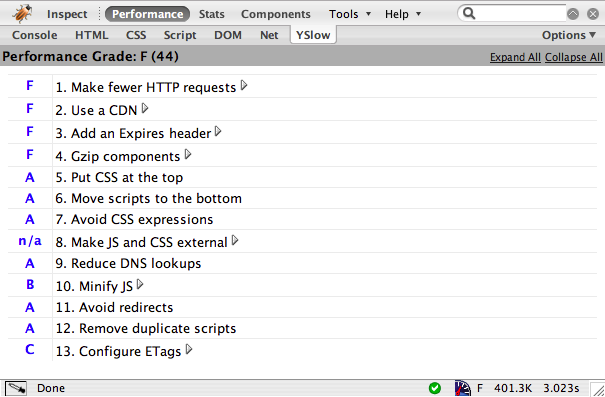
Task: Click the window resize grip icon
Action: (x=598, y=390)
